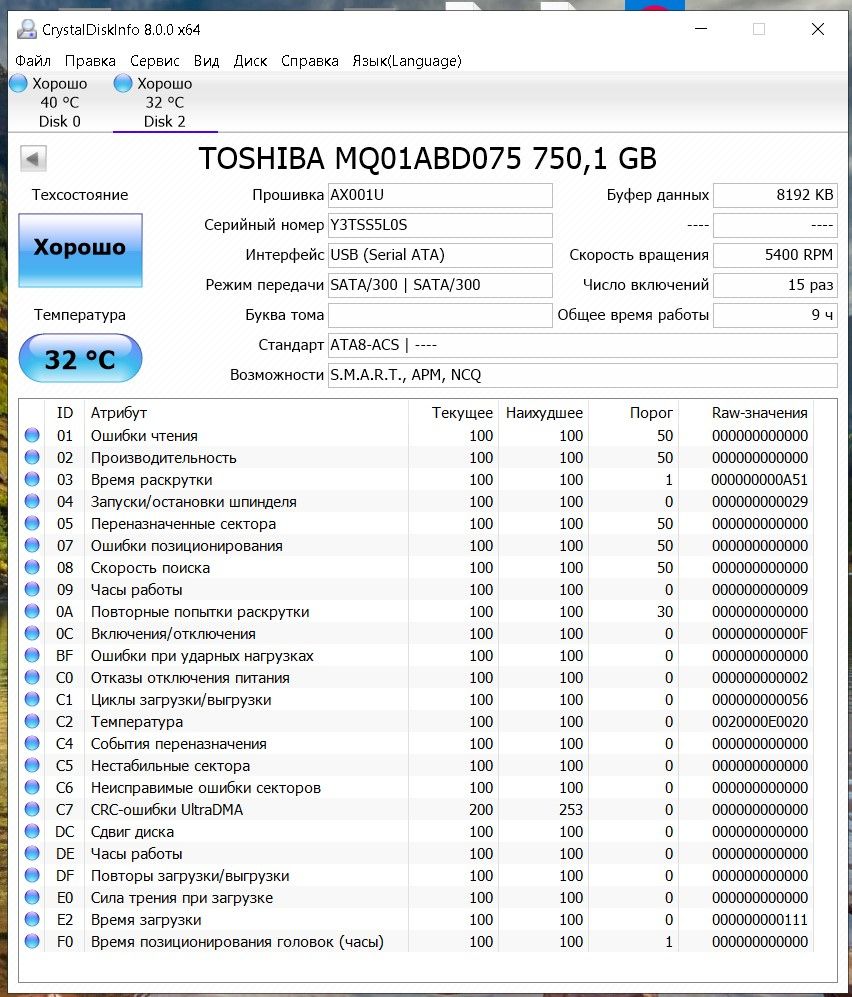Viewport: 852px width, 997px height.
Task: Click the Режим передачи field SATA/300
Action: tap(440, 285)
